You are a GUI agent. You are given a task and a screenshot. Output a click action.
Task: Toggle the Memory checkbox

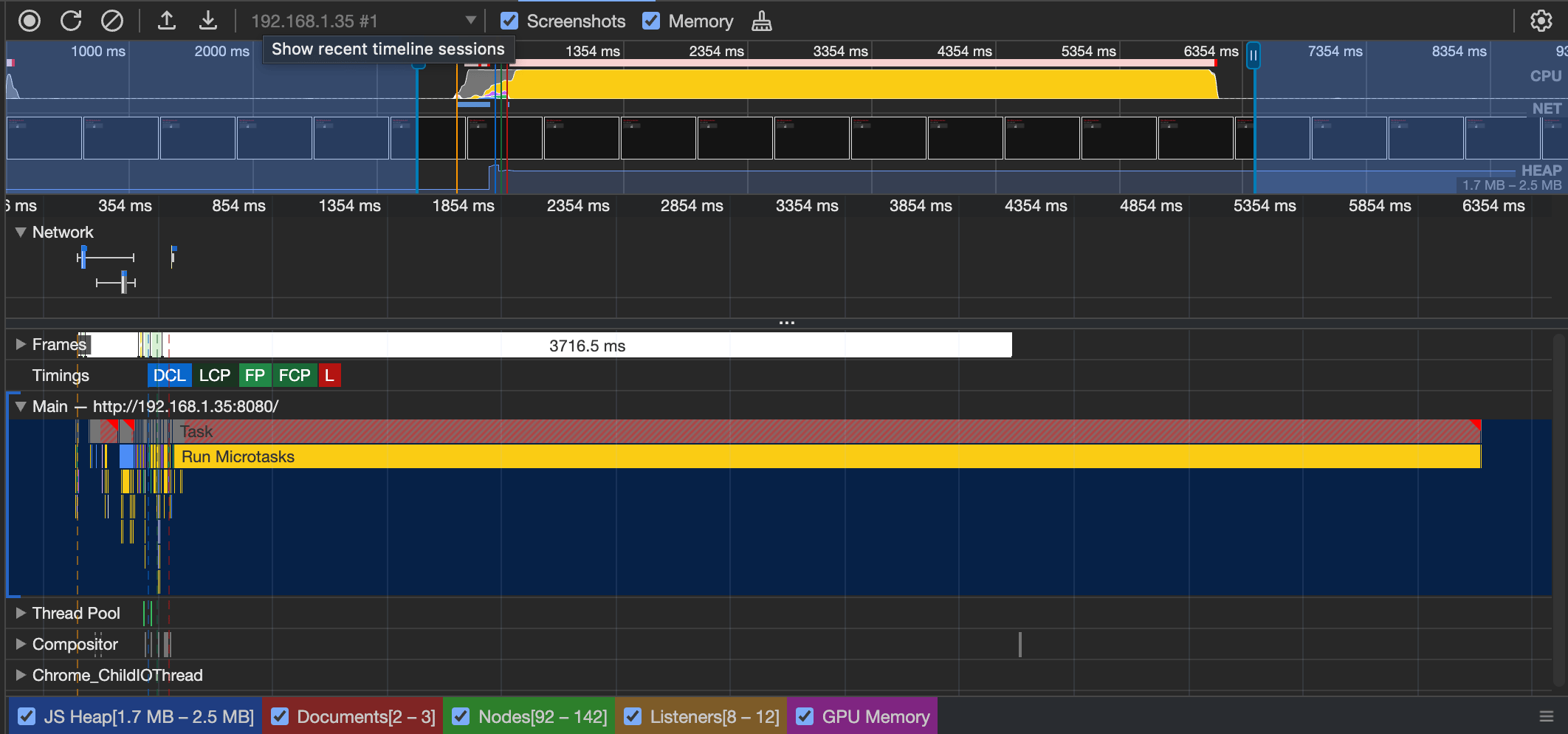click(651, 21)
